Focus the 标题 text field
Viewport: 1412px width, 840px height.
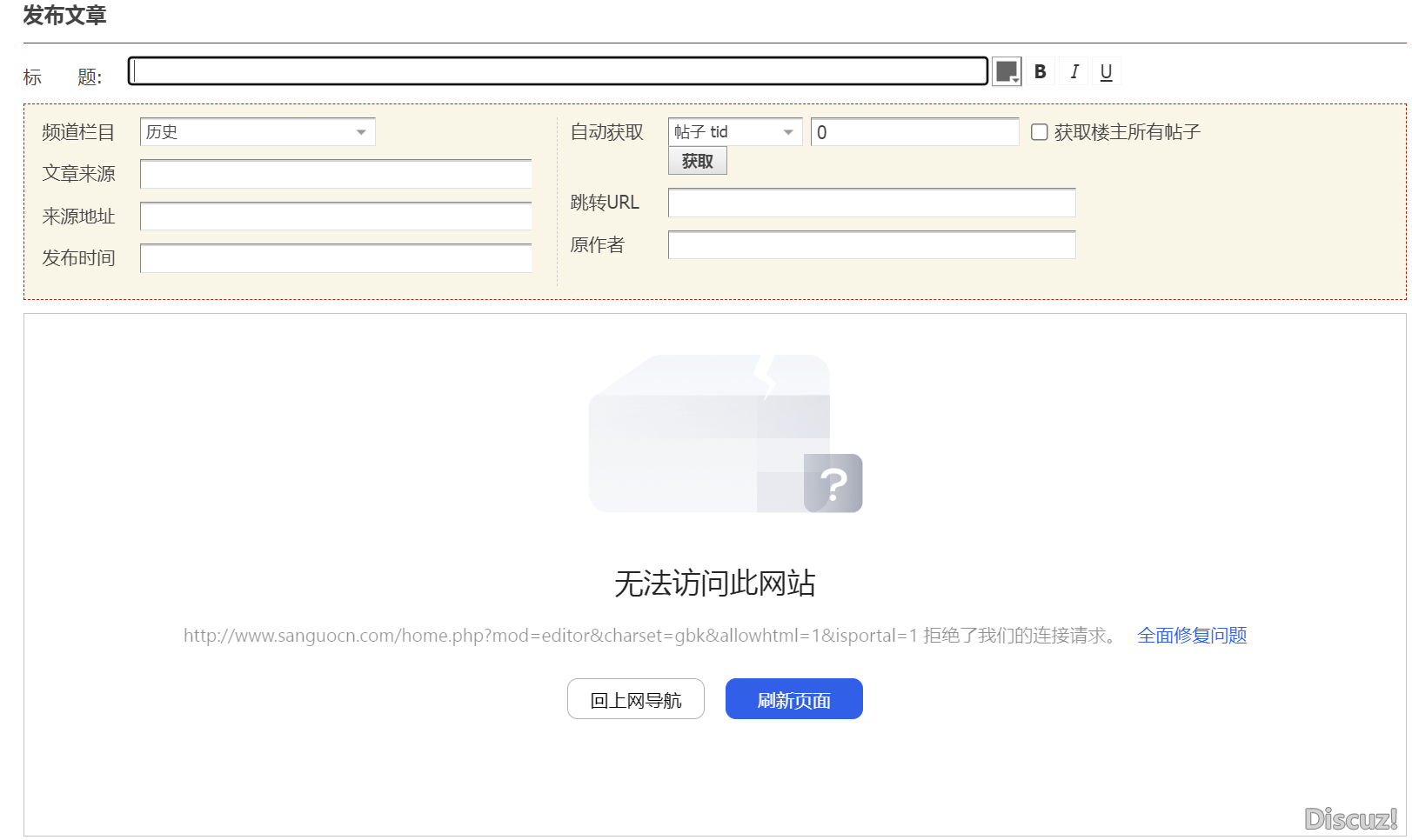click(557, 71)
